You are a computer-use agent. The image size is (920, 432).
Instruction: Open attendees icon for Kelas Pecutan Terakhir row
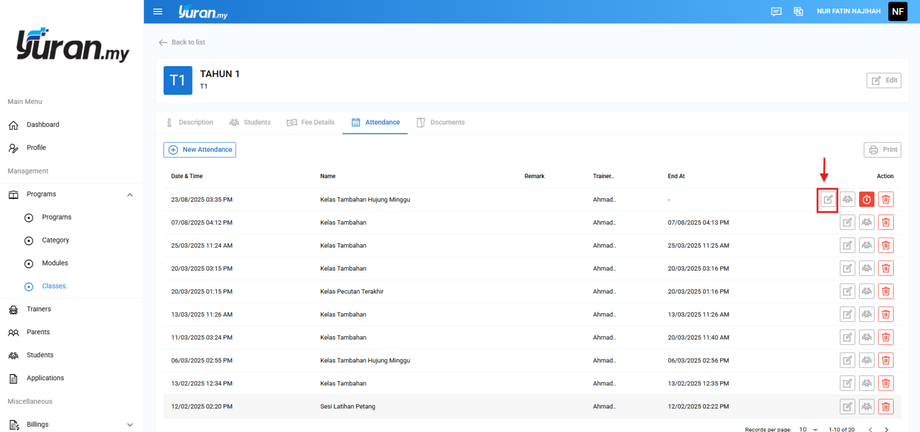point(866,291)
